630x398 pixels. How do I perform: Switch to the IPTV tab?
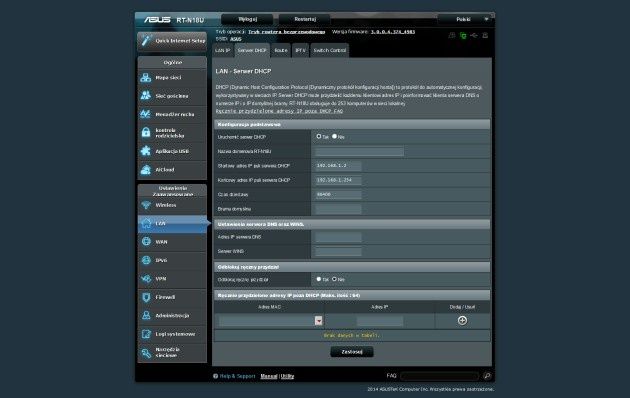pos(300,51)
